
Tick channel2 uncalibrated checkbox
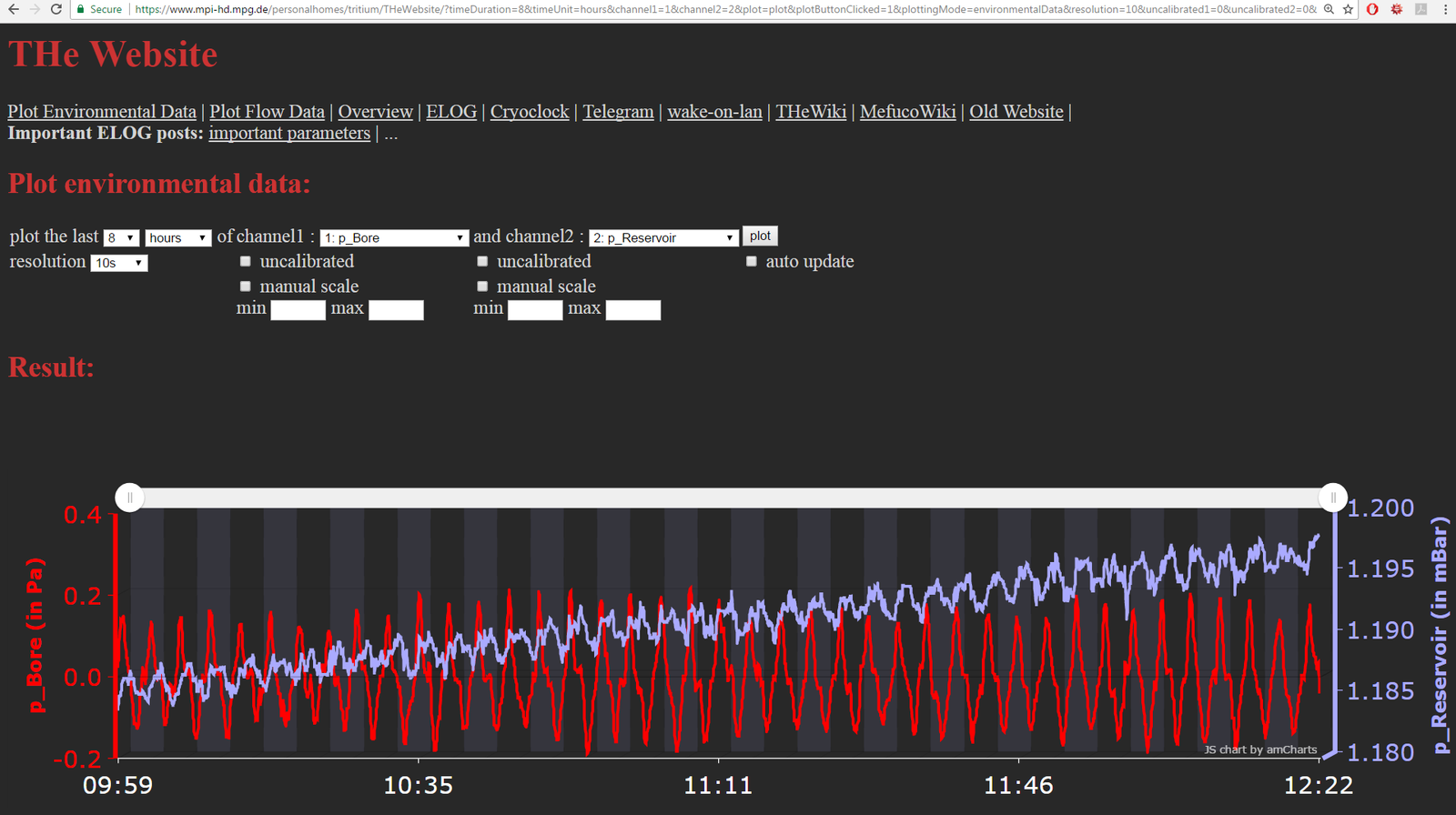click(482, 261)
